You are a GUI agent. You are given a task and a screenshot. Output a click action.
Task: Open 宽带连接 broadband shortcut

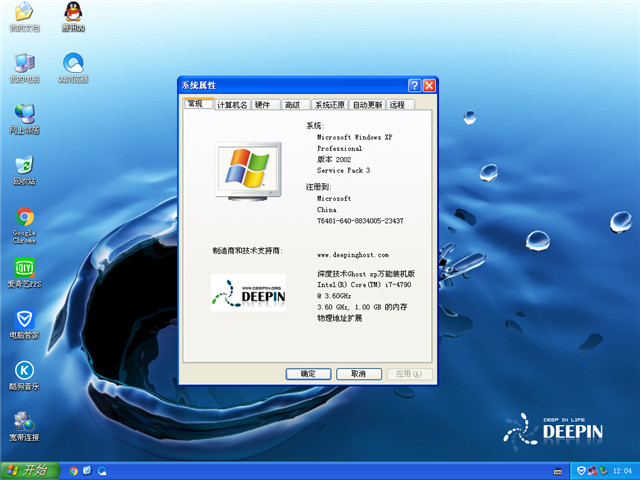click(24, 424)
